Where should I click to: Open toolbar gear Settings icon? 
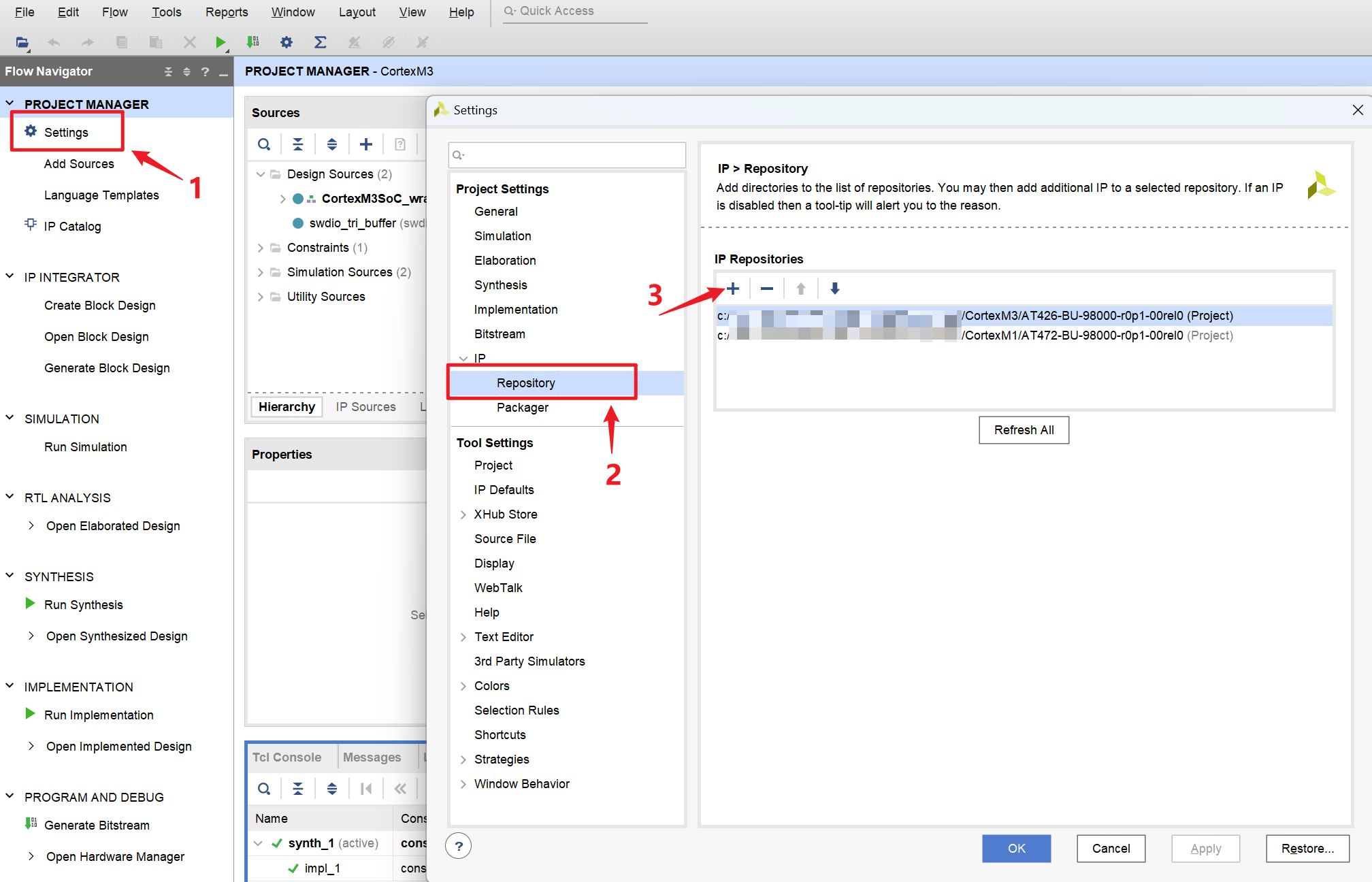point(287,42)
